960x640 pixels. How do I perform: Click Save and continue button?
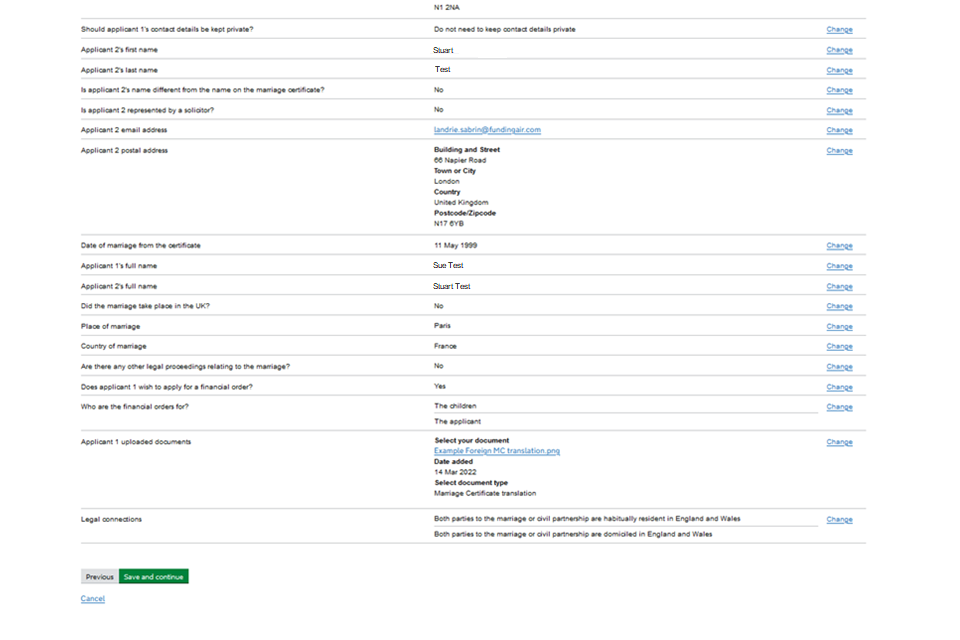[153, 577]
